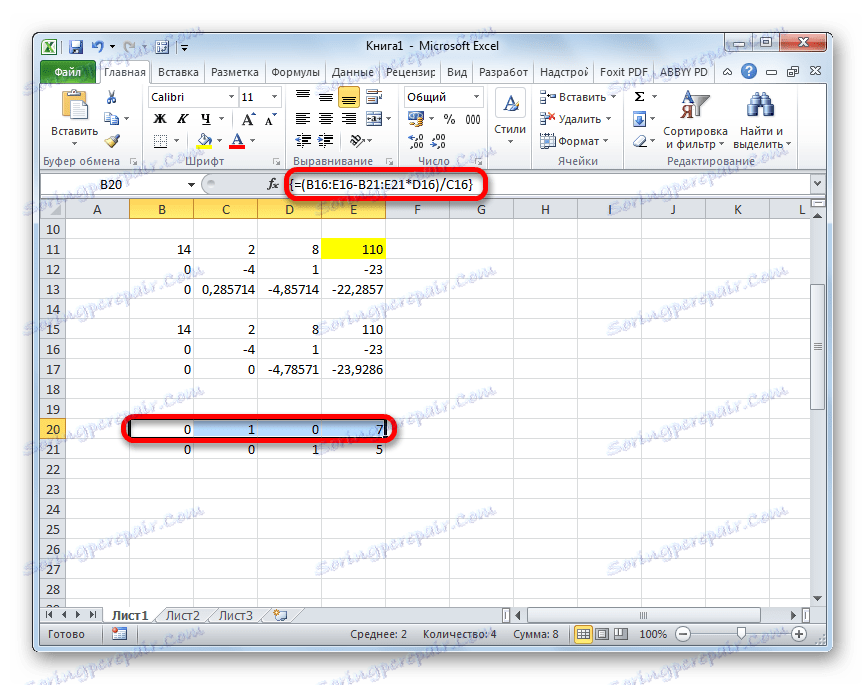Switch to Page Break Preview
This screenshot has width=866, height=685.
[x=621, y=634]
